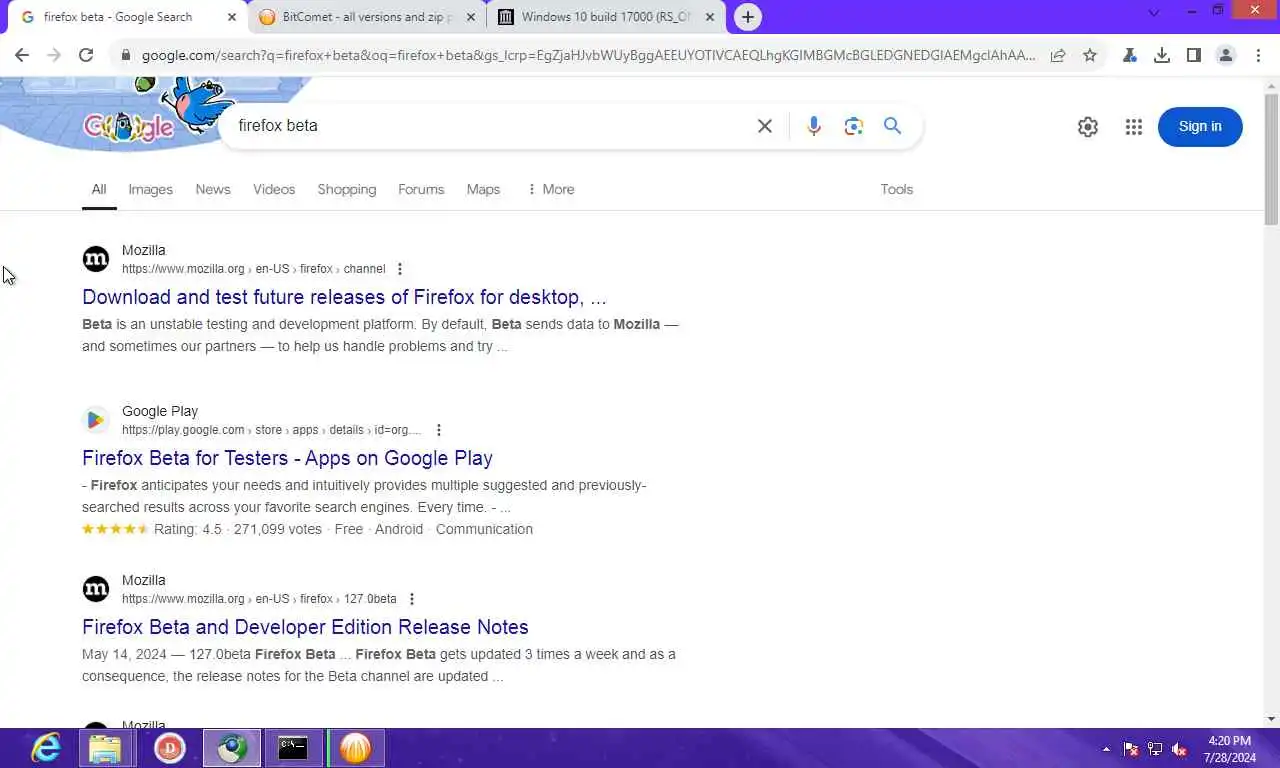Switch to Forums results
Screen dimensions: 1280x768
pyautogui.click(x=421, y=189)
